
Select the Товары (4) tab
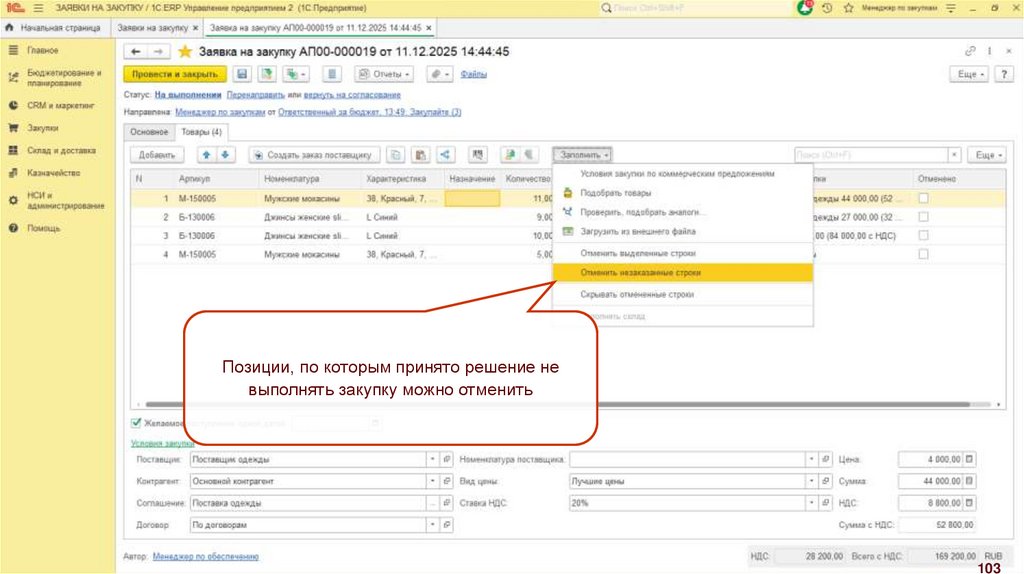tap(201, 132)
